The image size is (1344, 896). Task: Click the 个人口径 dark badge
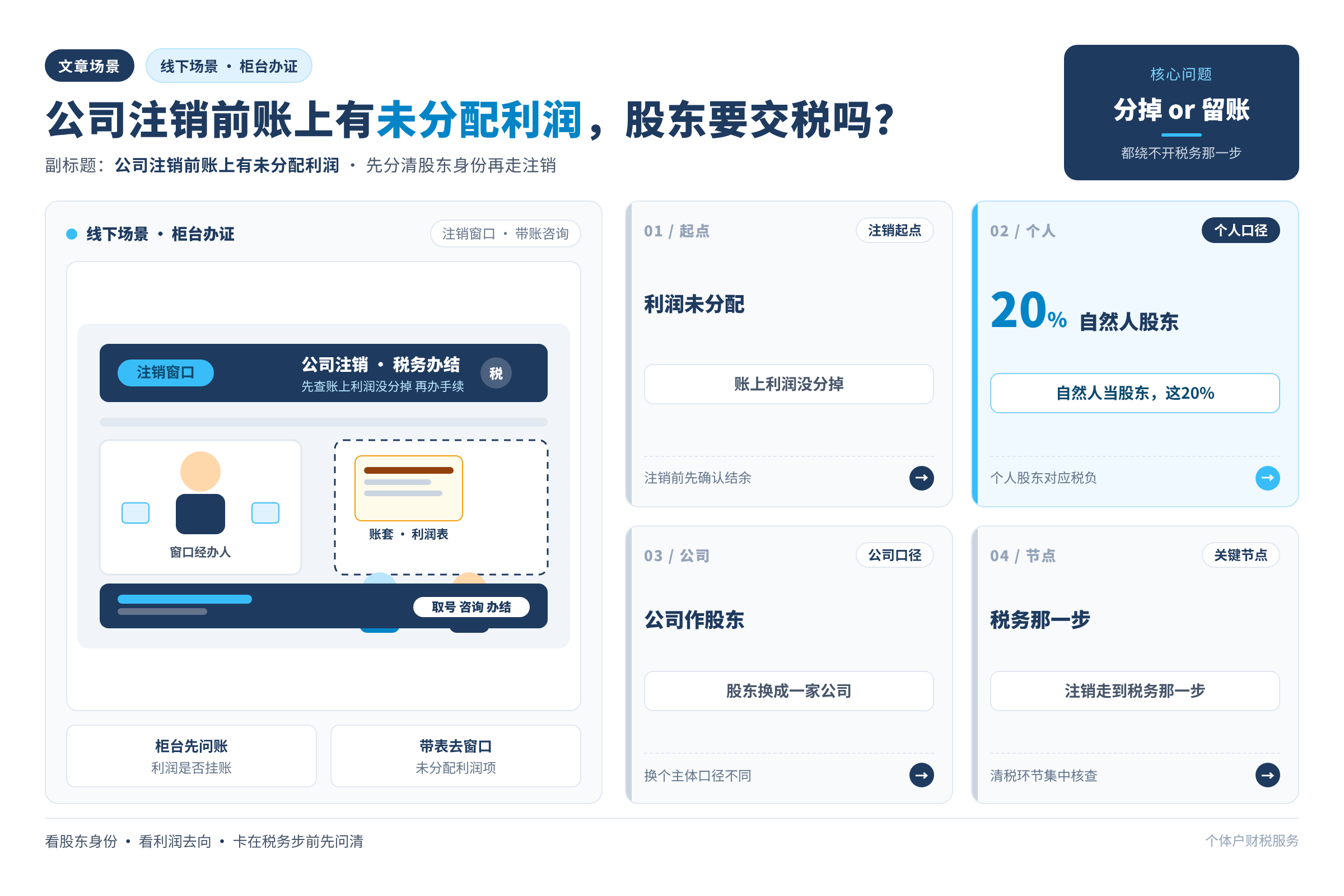coord(1240,230)
